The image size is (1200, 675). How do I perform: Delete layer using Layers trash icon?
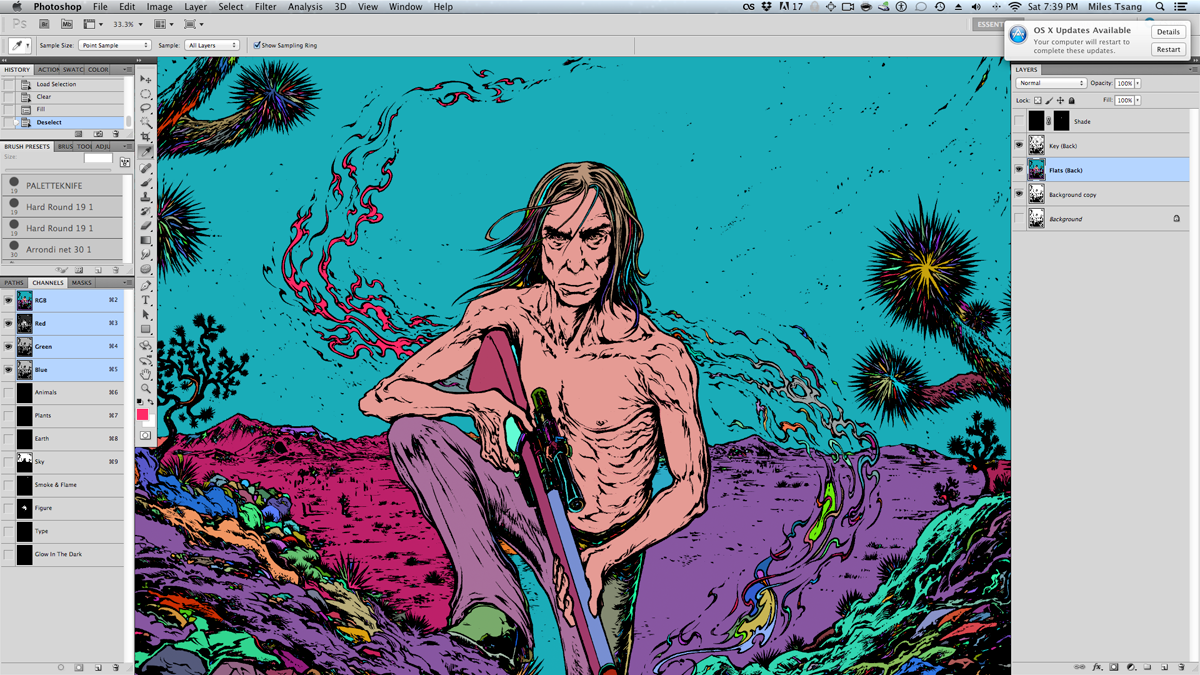(1181, 667)
